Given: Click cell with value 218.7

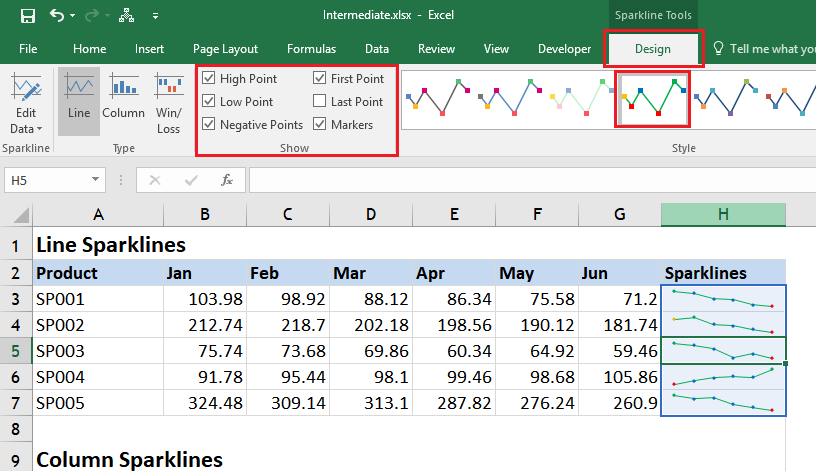Looking at the screenshot, I should [288, 325].
